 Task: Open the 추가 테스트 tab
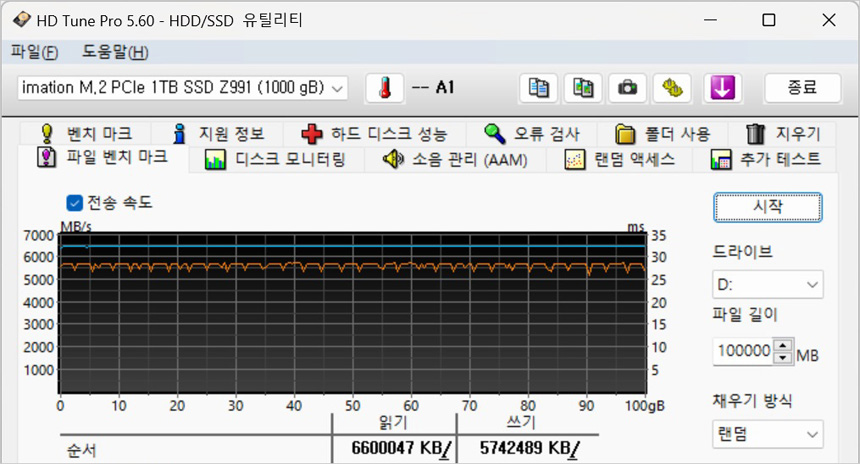pos(766,160)
